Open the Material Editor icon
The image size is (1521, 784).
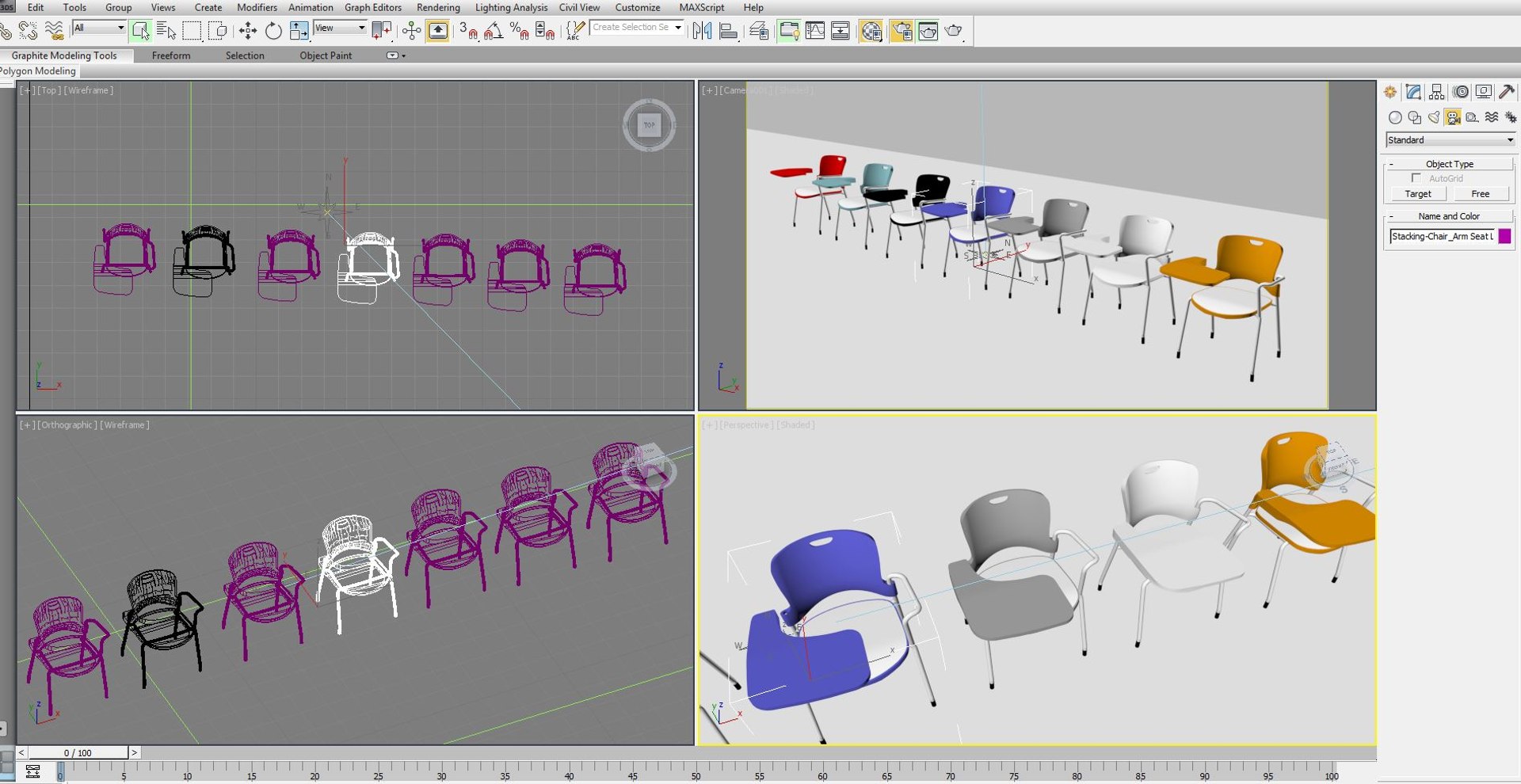(871, 31)
